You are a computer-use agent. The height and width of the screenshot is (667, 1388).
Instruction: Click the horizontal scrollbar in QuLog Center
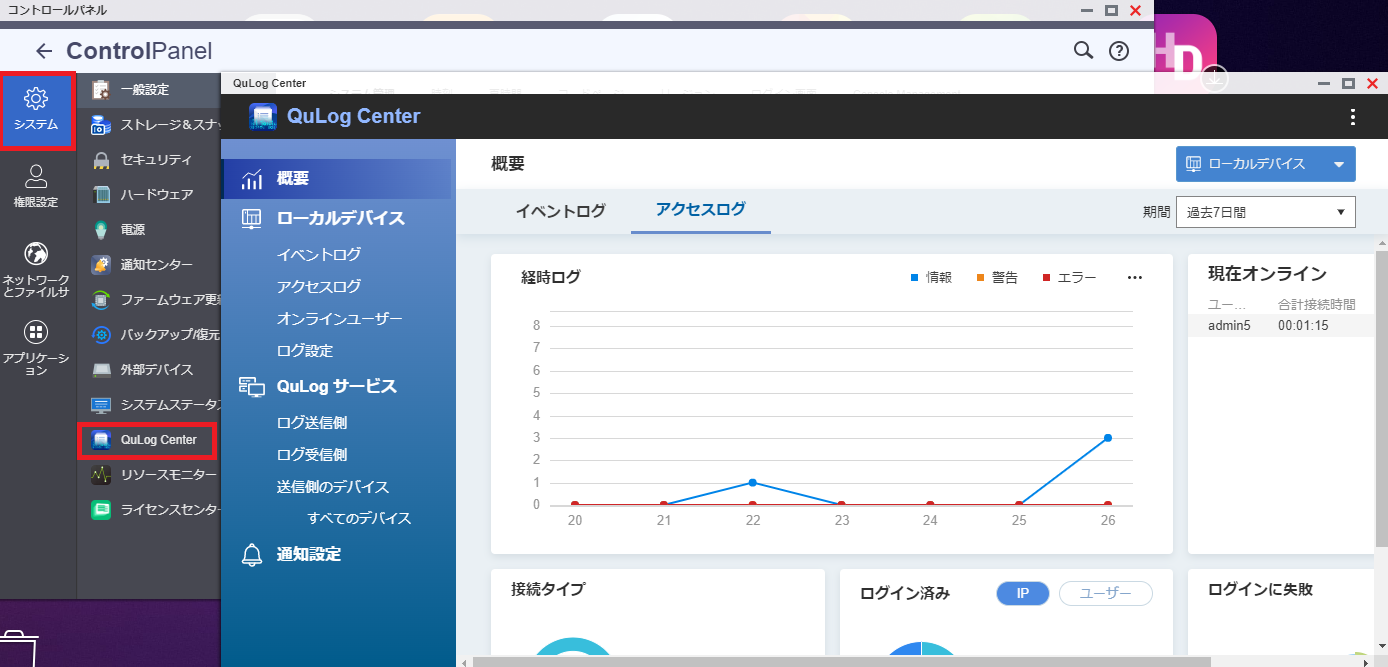(841, 661)
